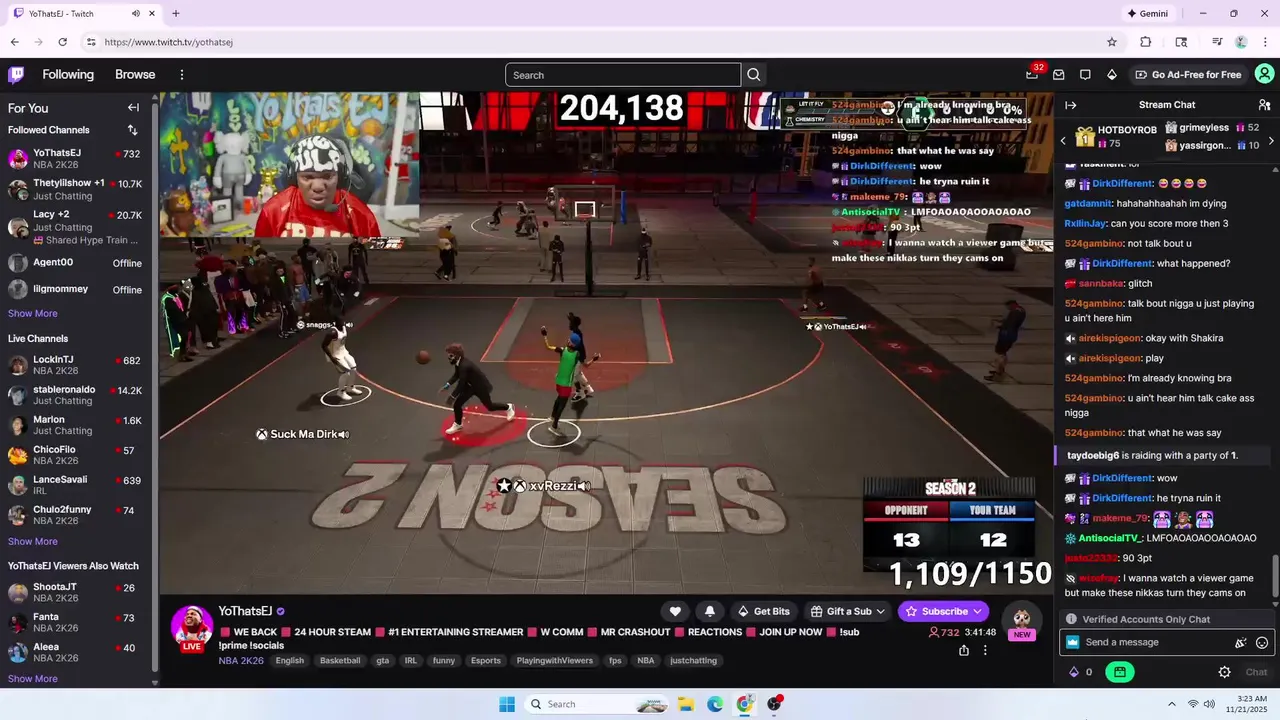Open the user avatar menu

(x=1264, y=75)
